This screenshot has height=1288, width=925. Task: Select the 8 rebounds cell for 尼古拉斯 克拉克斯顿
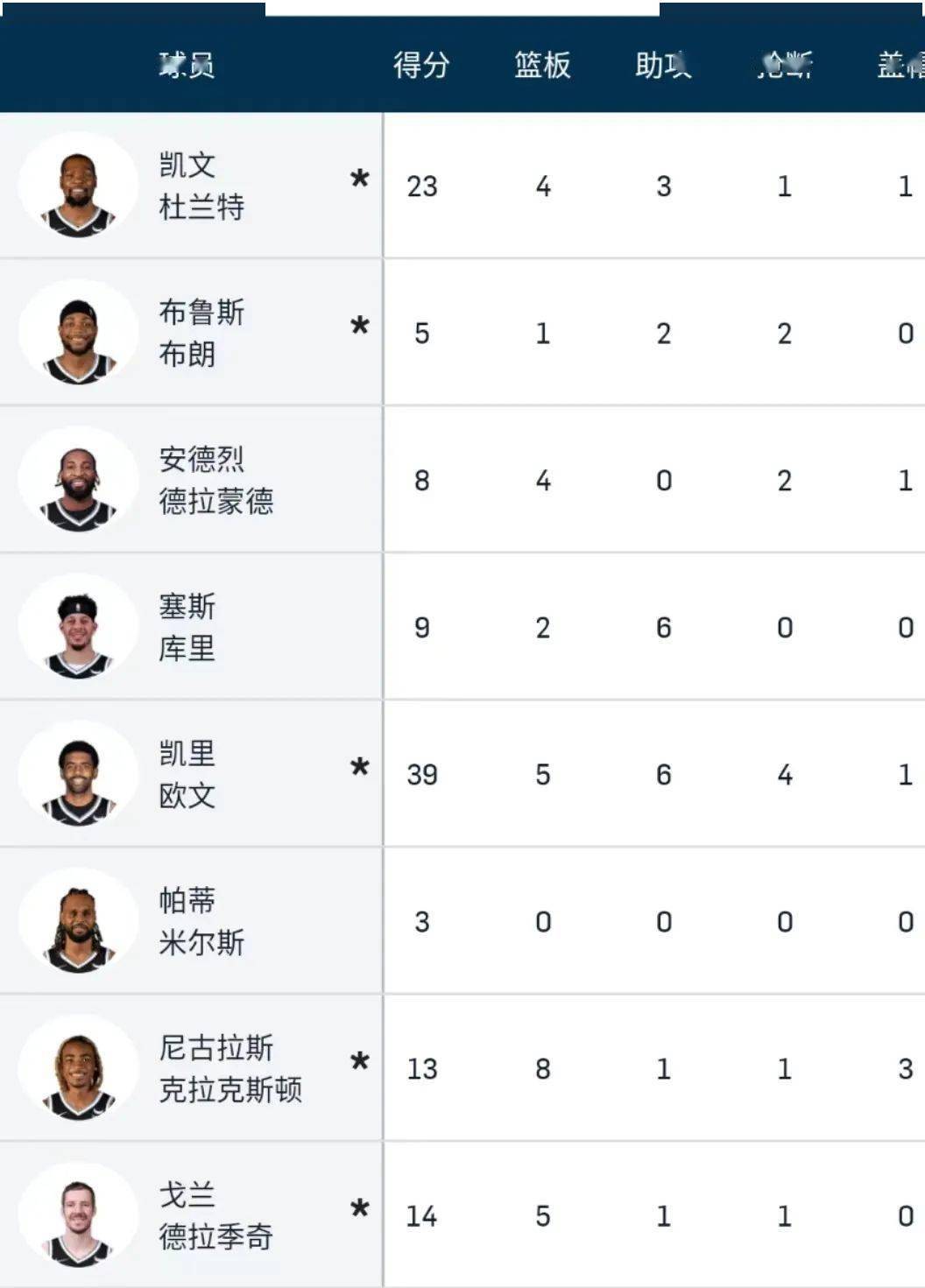click(543, 1069)
